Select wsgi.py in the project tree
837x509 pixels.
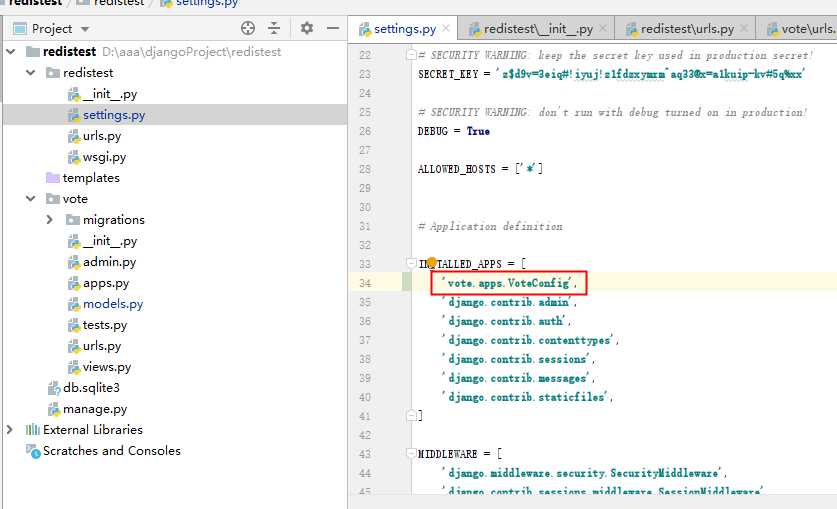tap(104, 157)
